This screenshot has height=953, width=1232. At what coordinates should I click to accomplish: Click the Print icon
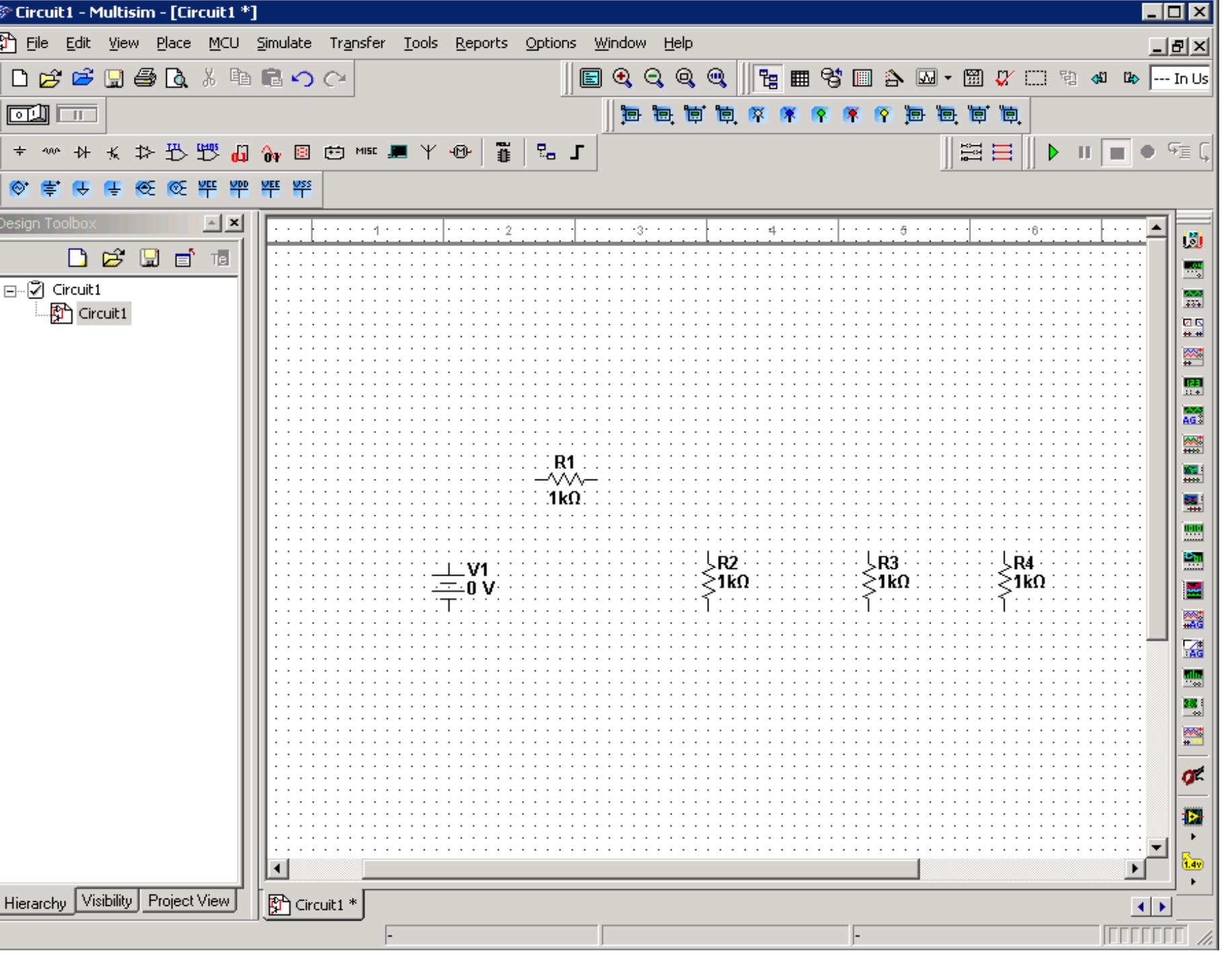tap(144, 79)
